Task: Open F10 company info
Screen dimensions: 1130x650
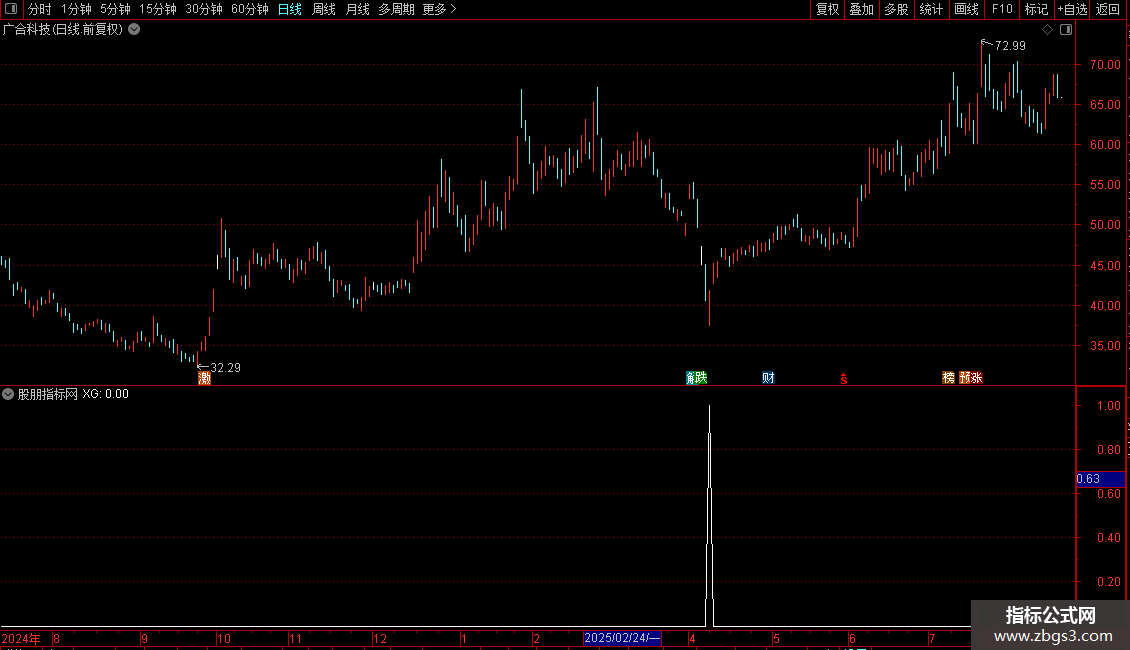Action: 1002,9
